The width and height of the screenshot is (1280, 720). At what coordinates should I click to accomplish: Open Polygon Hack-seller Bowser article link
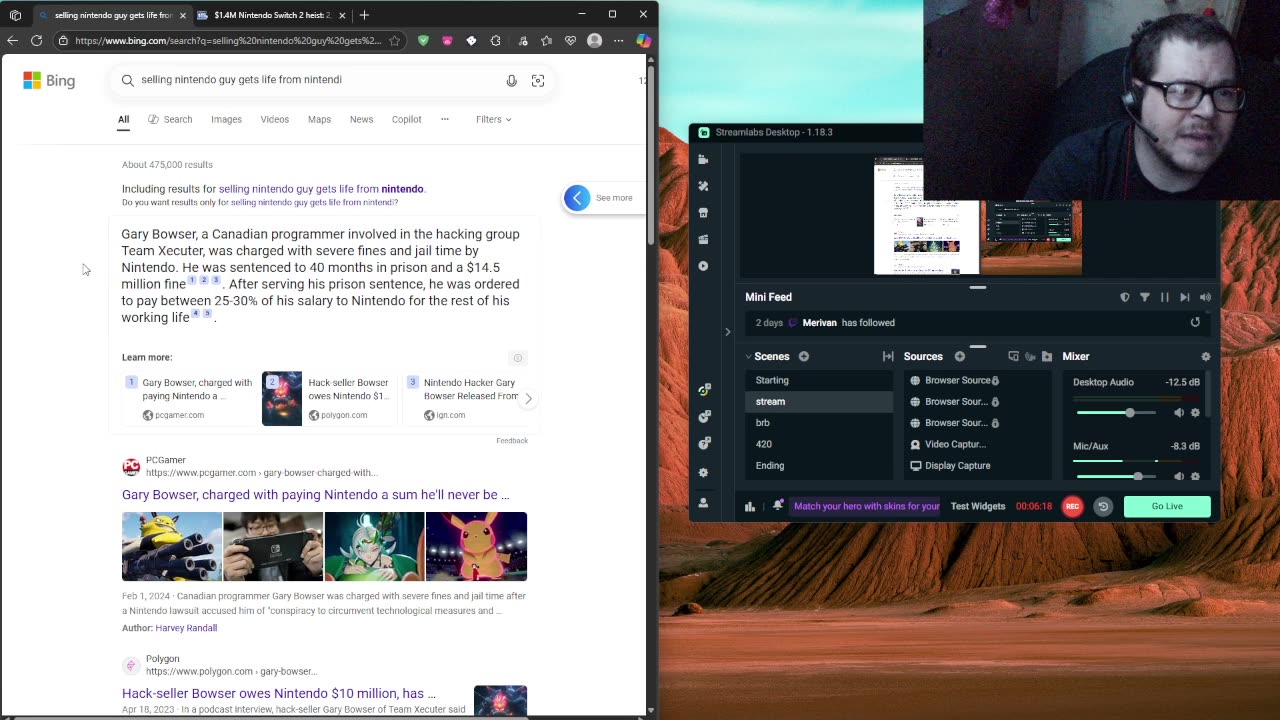click(x=279, y=693)
